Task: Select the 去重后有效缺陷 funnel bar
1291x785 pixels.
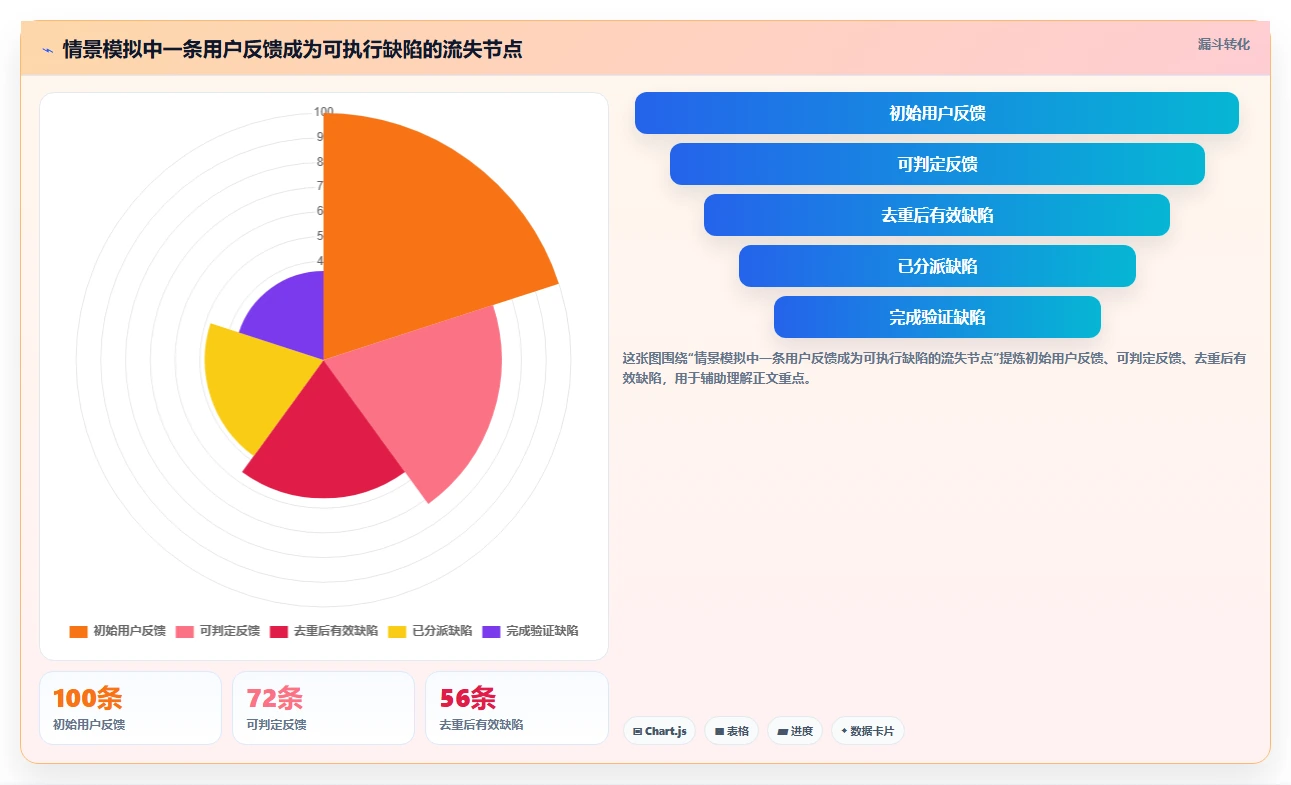Action: pyautogui.click(x=937, y=215)
